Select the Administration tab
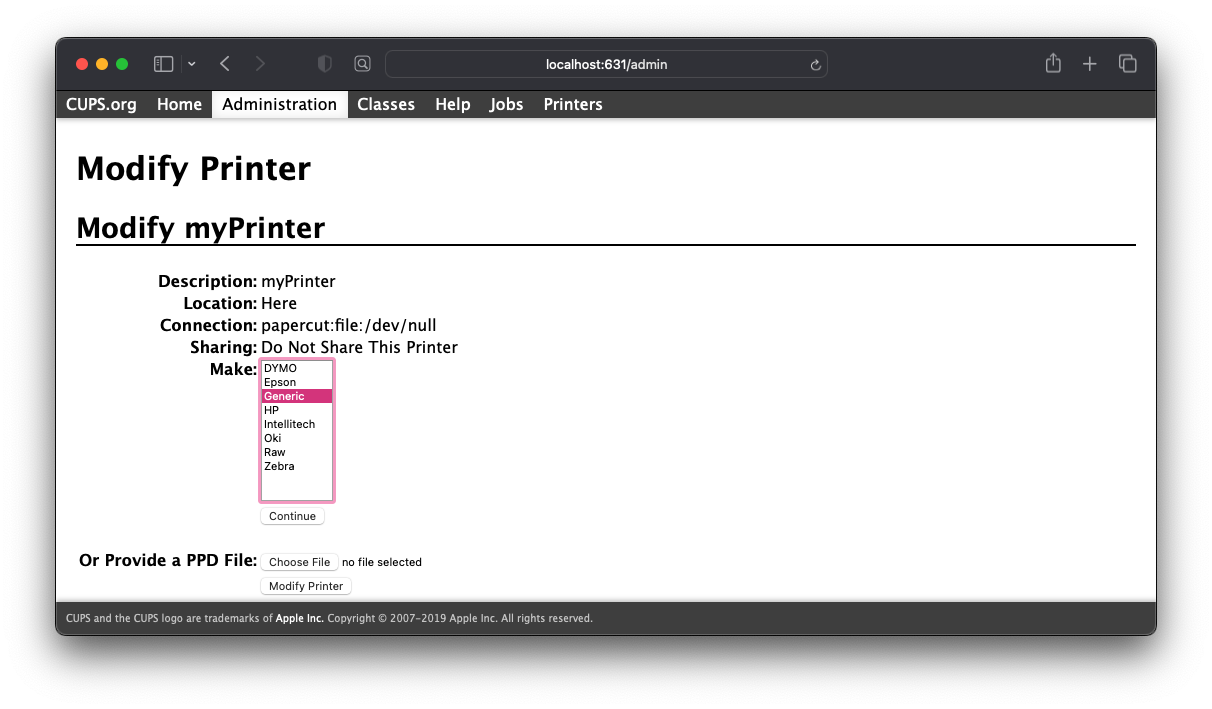The width and height of the screenshot is (1212, 709). coord(280,104)
